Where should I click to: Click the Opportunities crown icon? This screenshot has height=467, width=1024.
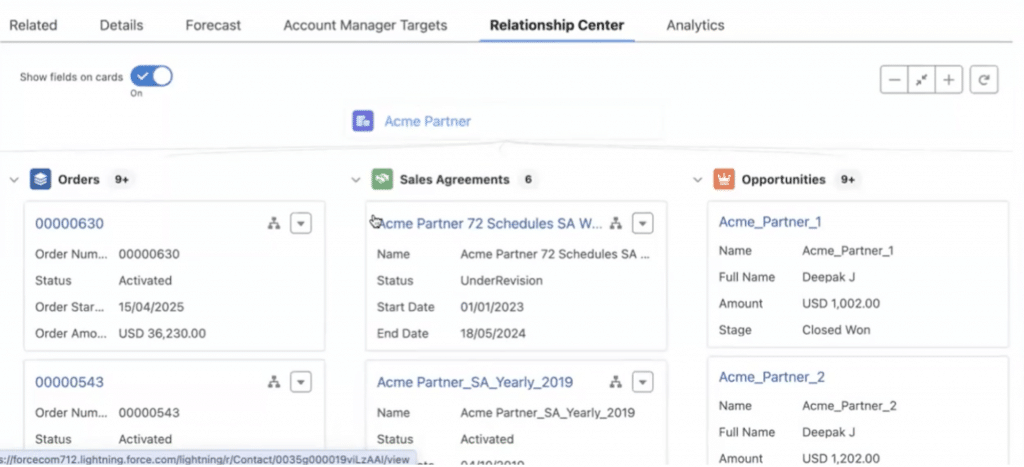(x=724, y=179)
